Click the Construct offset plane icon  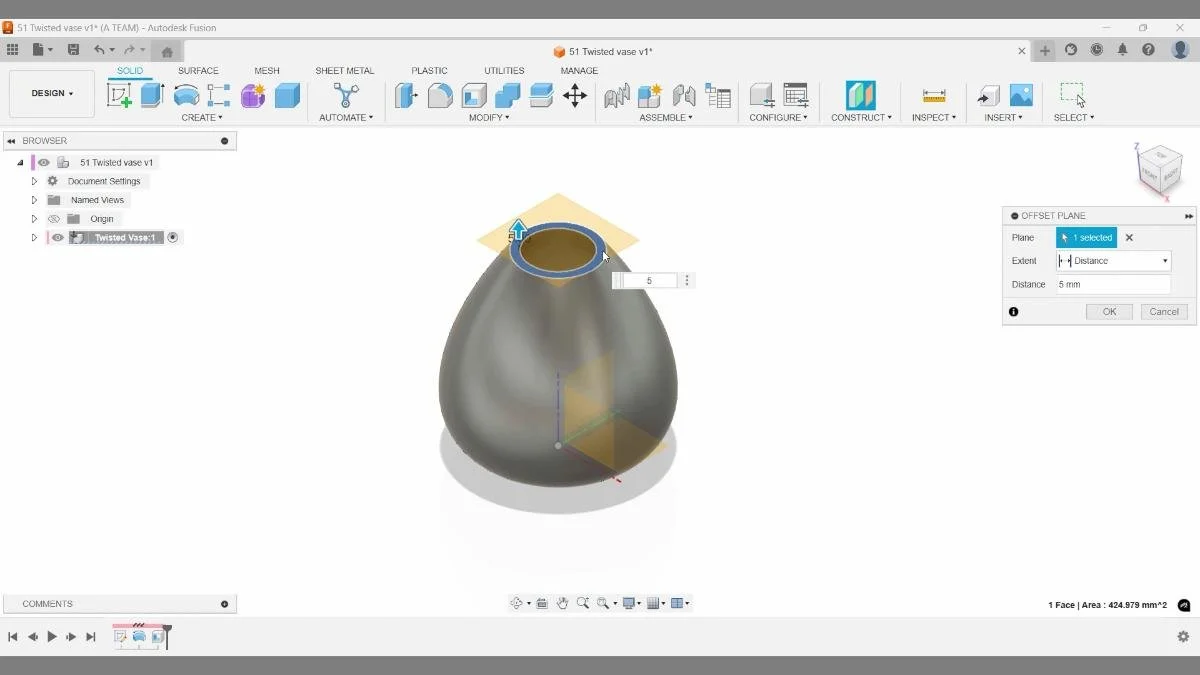click(861, 95)
